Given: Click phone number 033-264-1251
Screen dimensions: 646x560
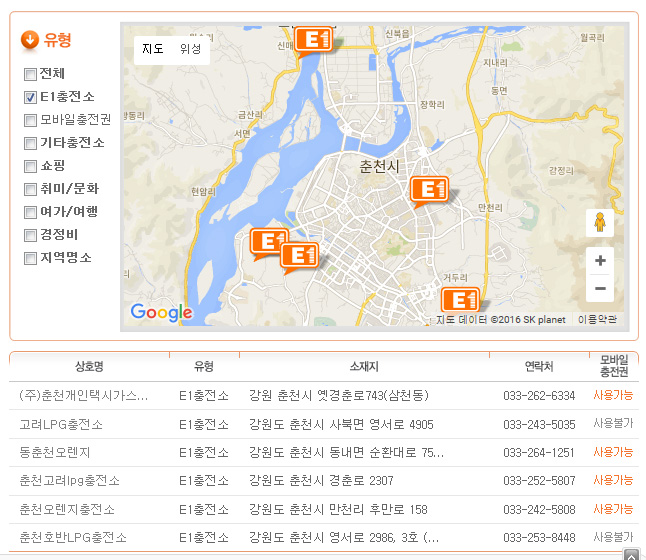Looking at the screenshot, I should click(539, 452).
